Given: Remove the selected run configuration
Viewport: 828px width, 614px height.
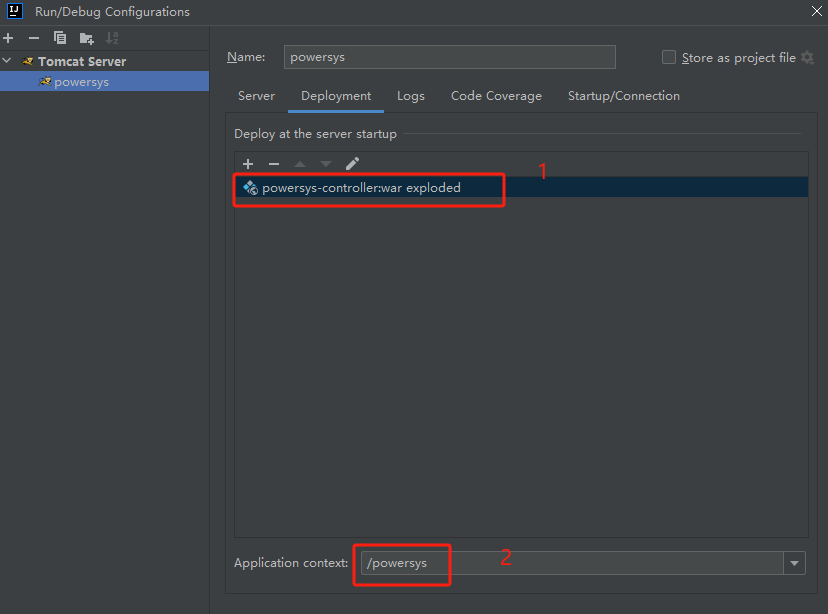Looking at the screenshot, I should pyautogui.click(x=34, y=38).
